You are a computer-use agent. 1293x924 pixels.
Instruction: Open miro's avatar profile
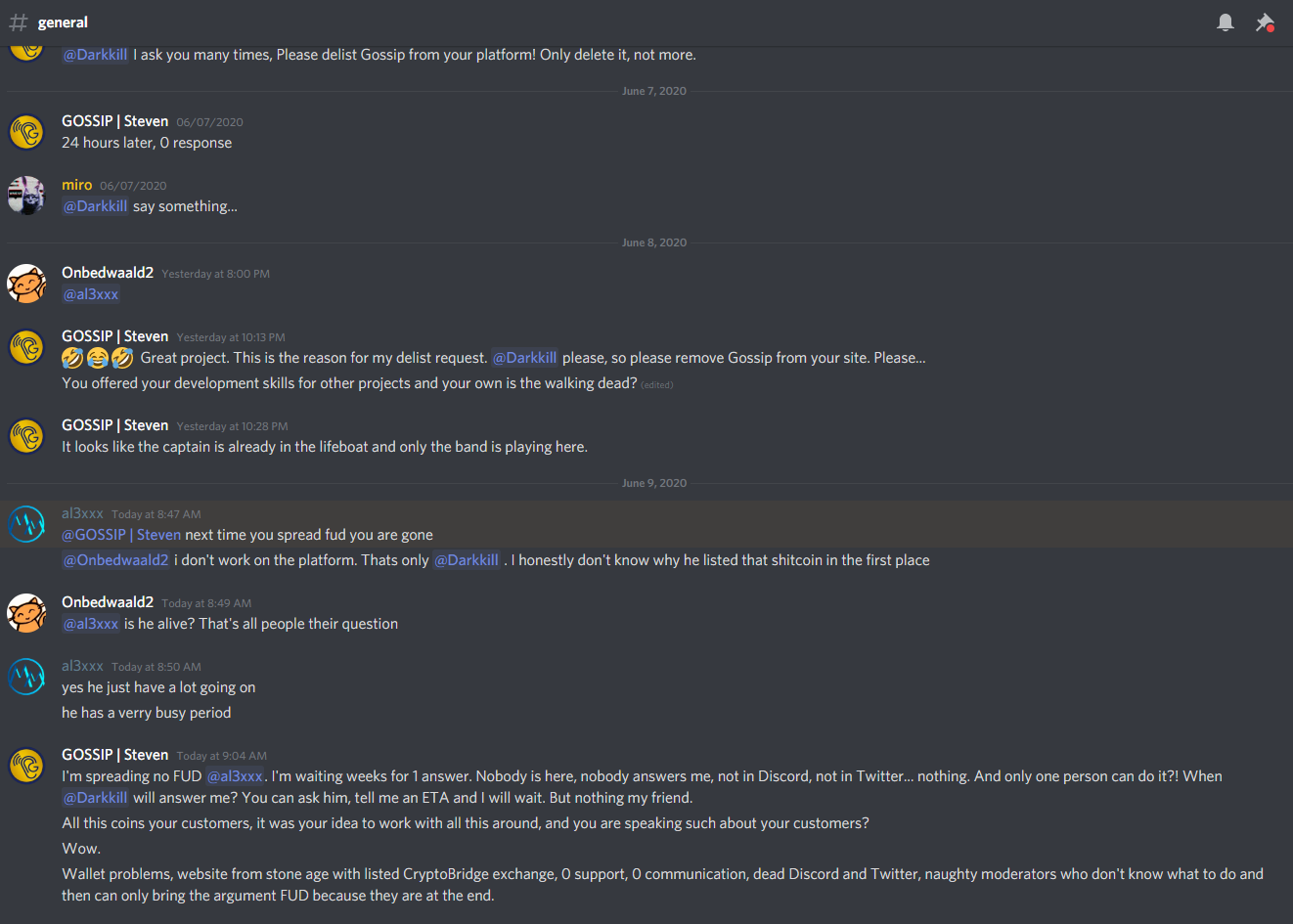[x=26, y=196]
